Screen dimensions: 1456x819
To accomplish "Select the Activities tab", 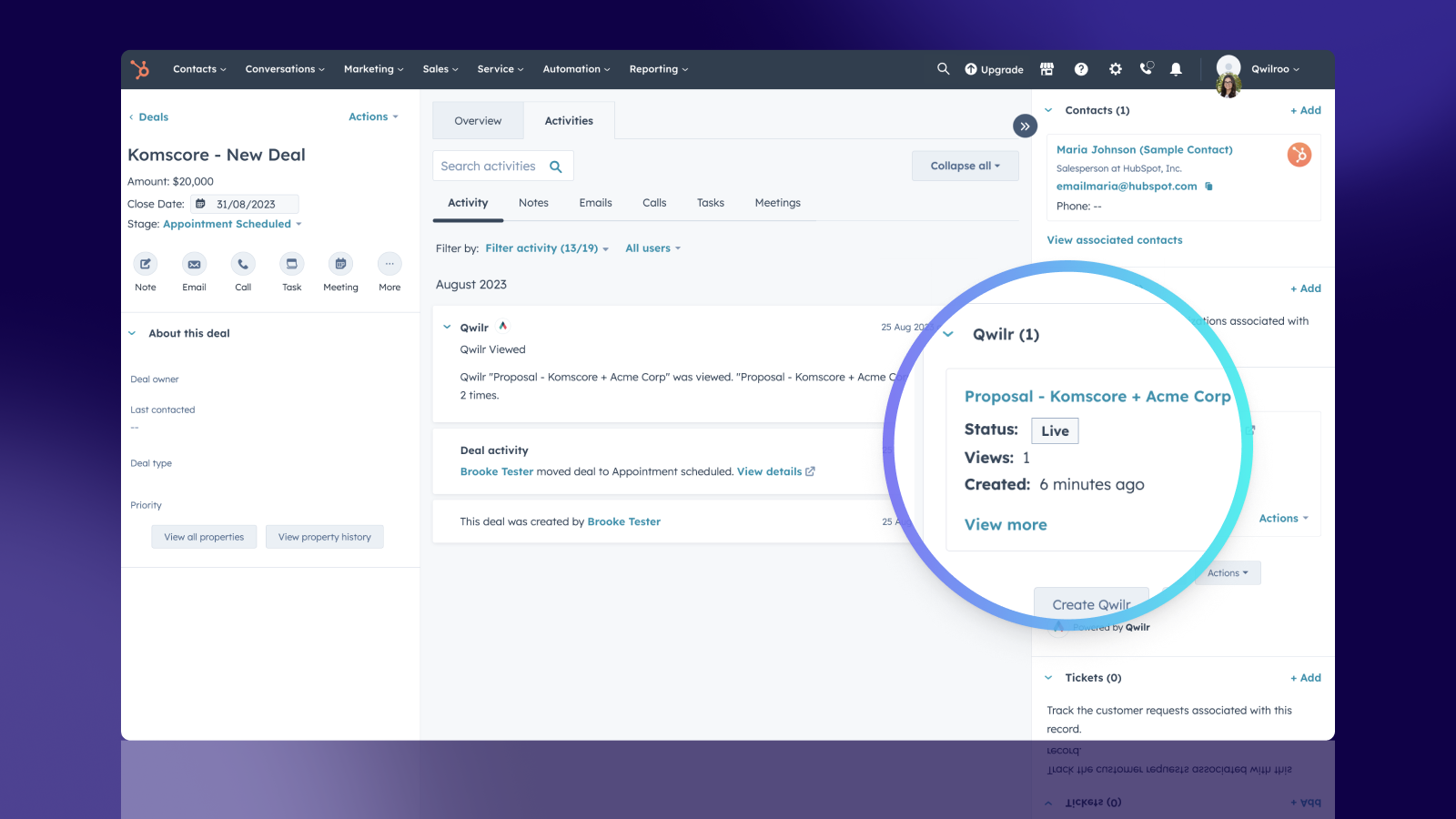I will click(x=569, y=121).
